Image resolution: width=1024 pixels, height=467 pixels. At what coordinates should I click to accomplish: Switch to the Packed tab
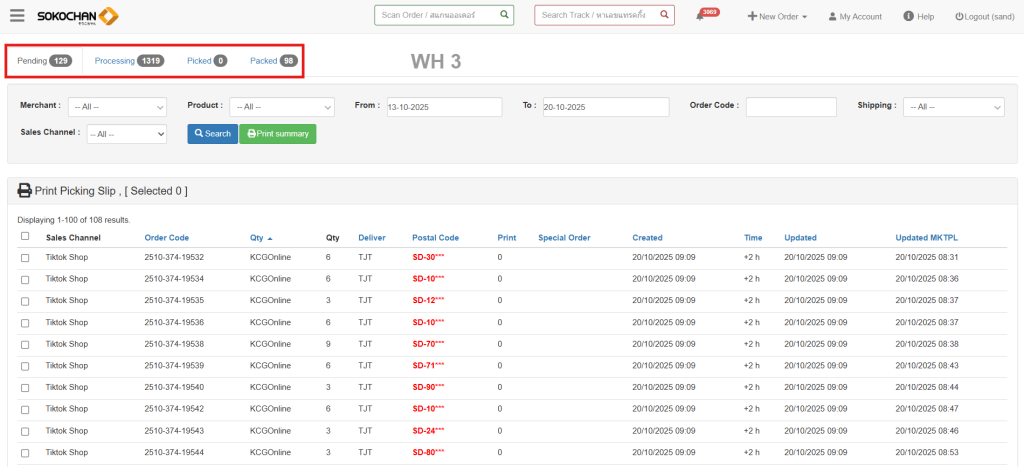[273, 61]
